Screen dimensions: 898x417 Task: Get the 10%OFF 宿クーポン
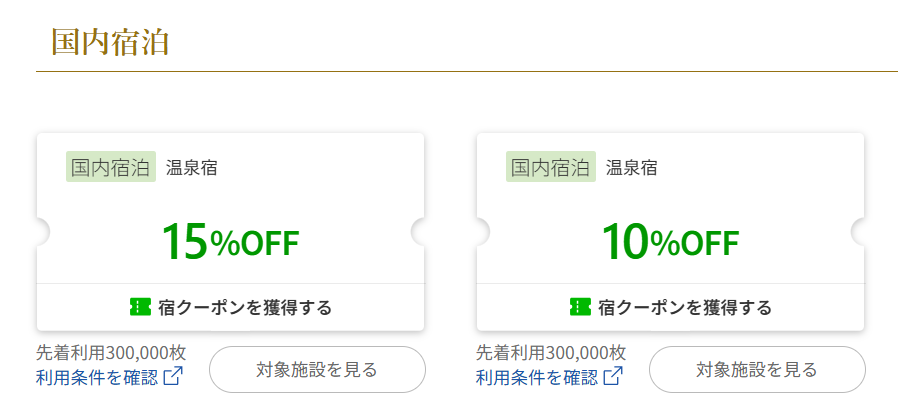pyautogui.click(x=671, y=307)
